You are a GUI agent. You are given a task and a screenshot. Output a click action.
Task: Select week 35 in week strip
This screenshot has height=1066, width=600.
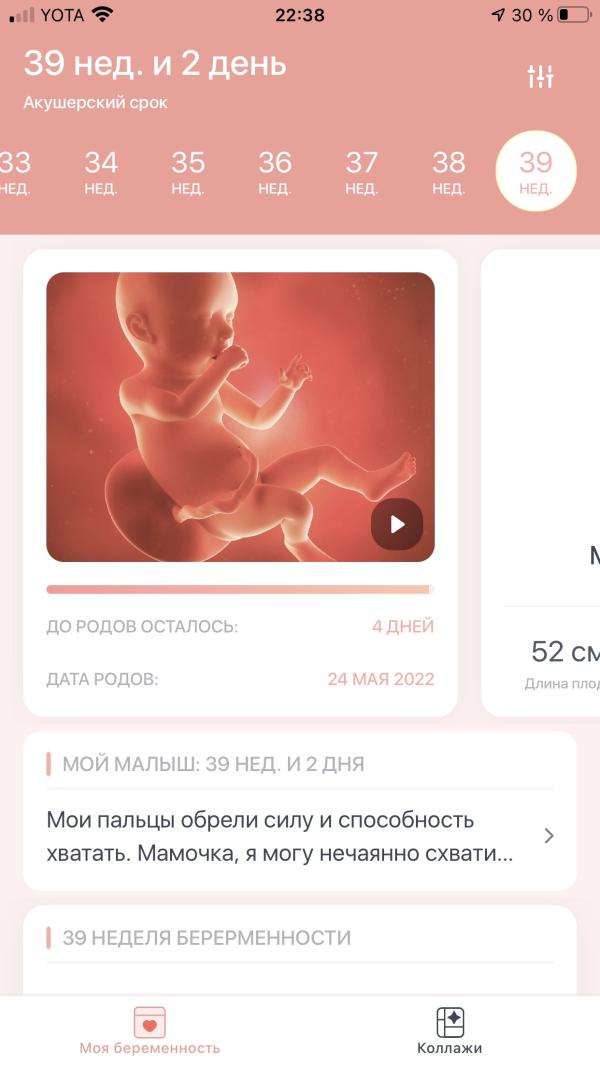click(188, 172)
